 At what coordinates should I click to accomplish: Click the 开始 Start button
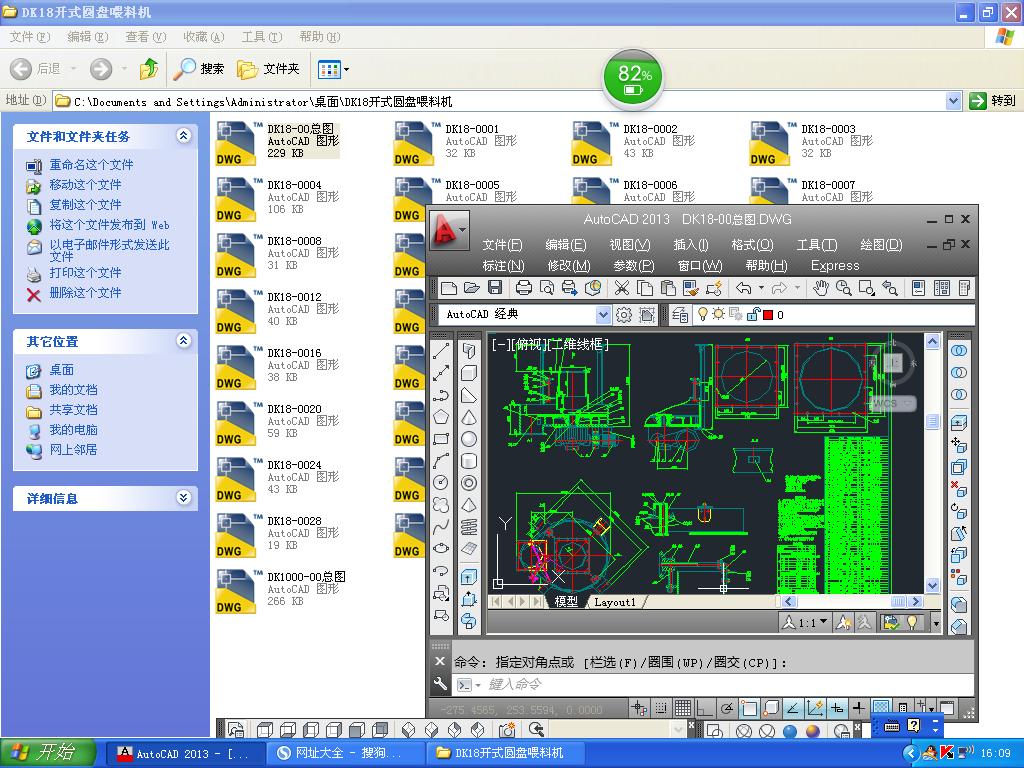point(48,753)
